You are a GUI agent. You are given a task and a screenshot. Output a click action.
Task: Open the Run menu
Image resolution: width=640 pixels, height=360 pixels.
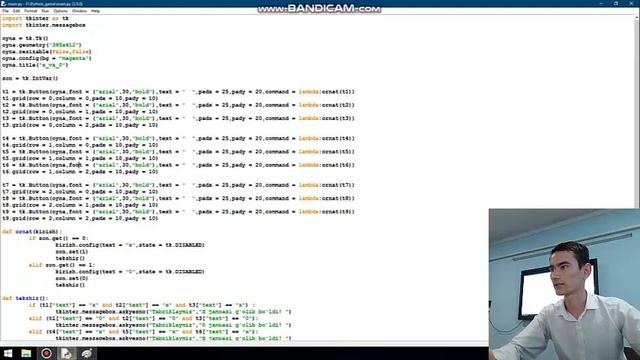45,11
